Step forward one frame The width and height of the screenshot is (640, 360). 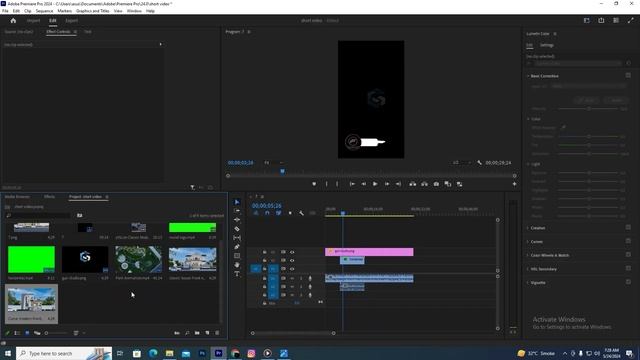[387, 184]
